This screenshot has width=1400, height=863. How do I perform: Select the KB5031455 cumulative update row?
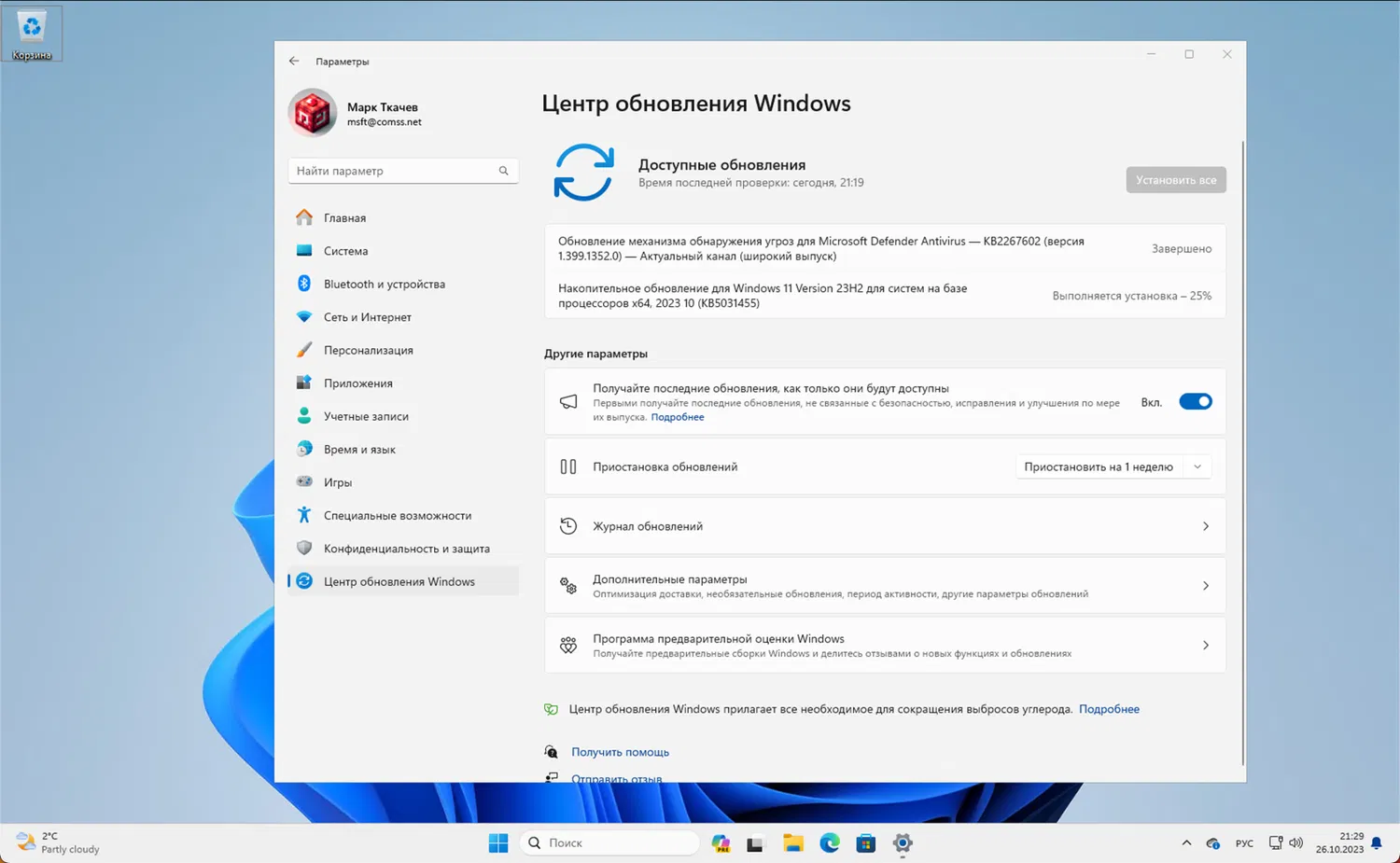885,295
